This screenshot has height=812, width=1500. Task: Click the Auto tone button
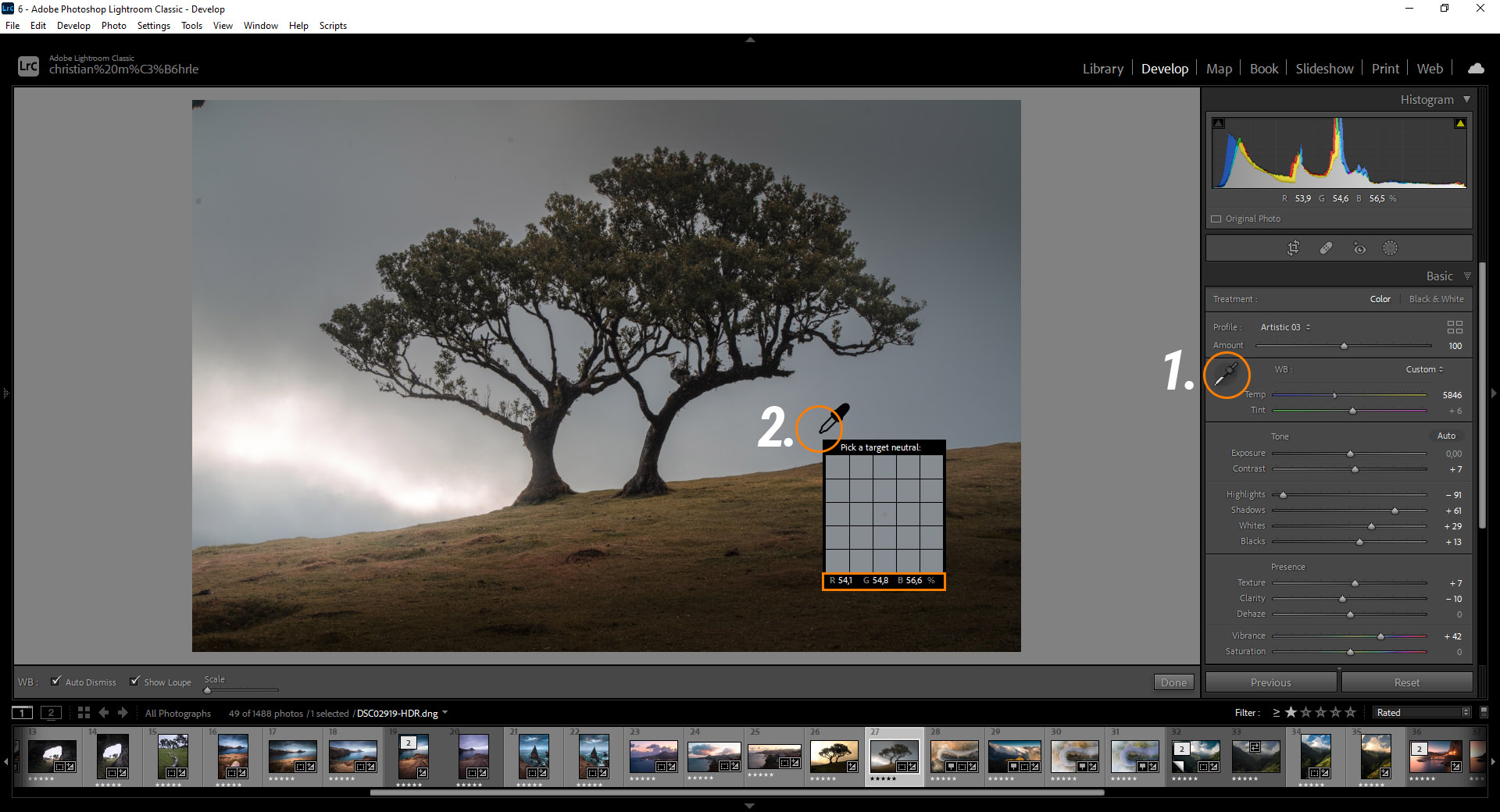1445,436
